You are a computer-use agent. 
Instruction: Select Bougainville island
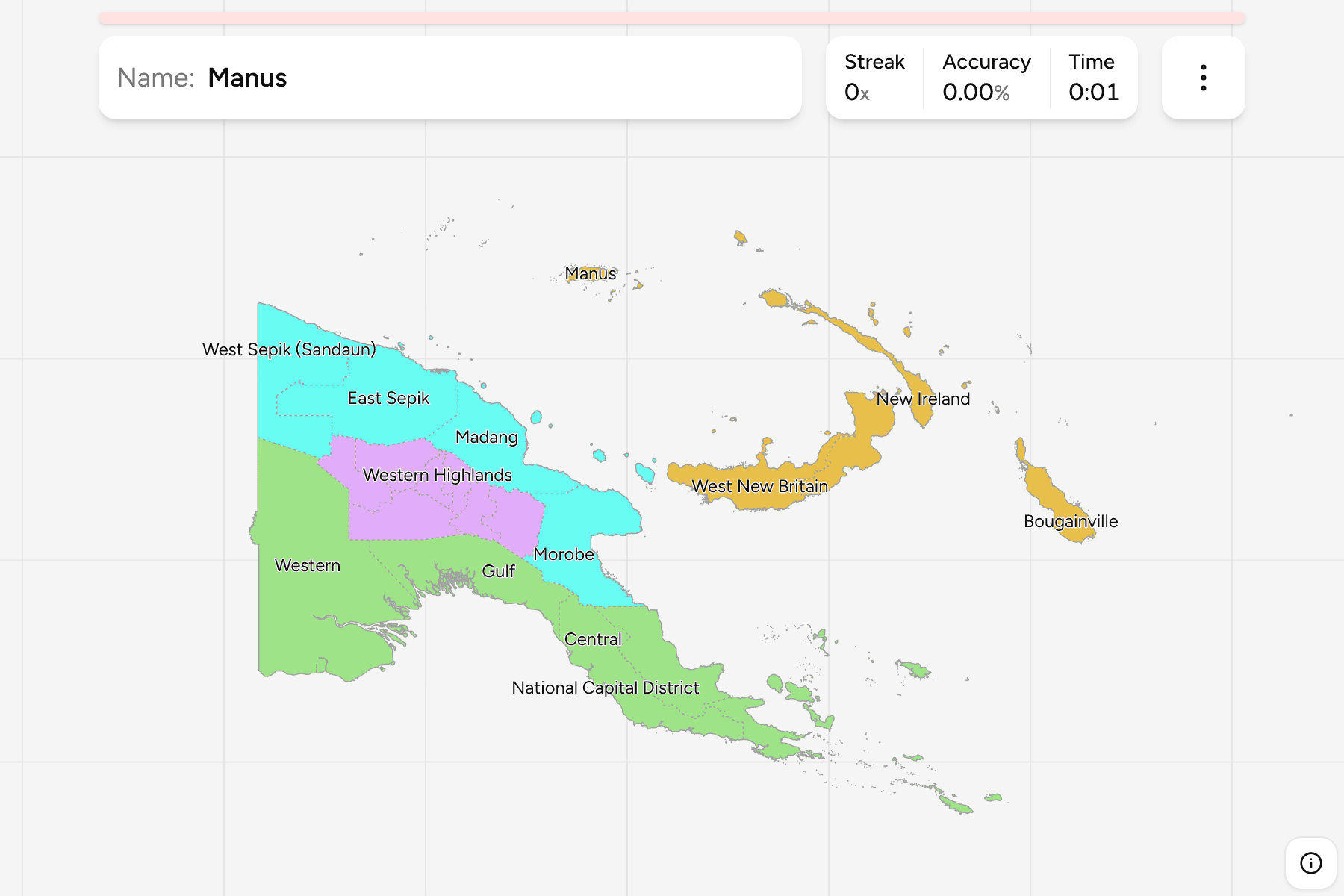click(x=1071, y=521)
